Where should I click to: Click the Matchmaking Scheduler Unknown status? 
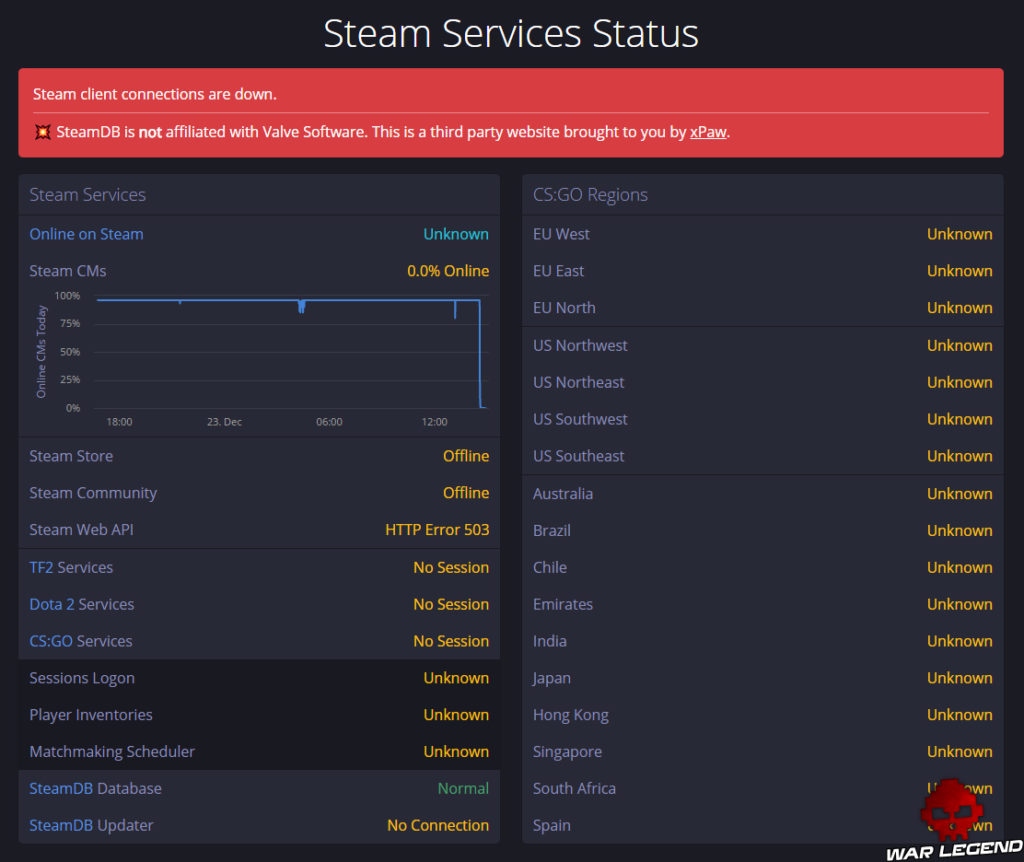(456, 751)
